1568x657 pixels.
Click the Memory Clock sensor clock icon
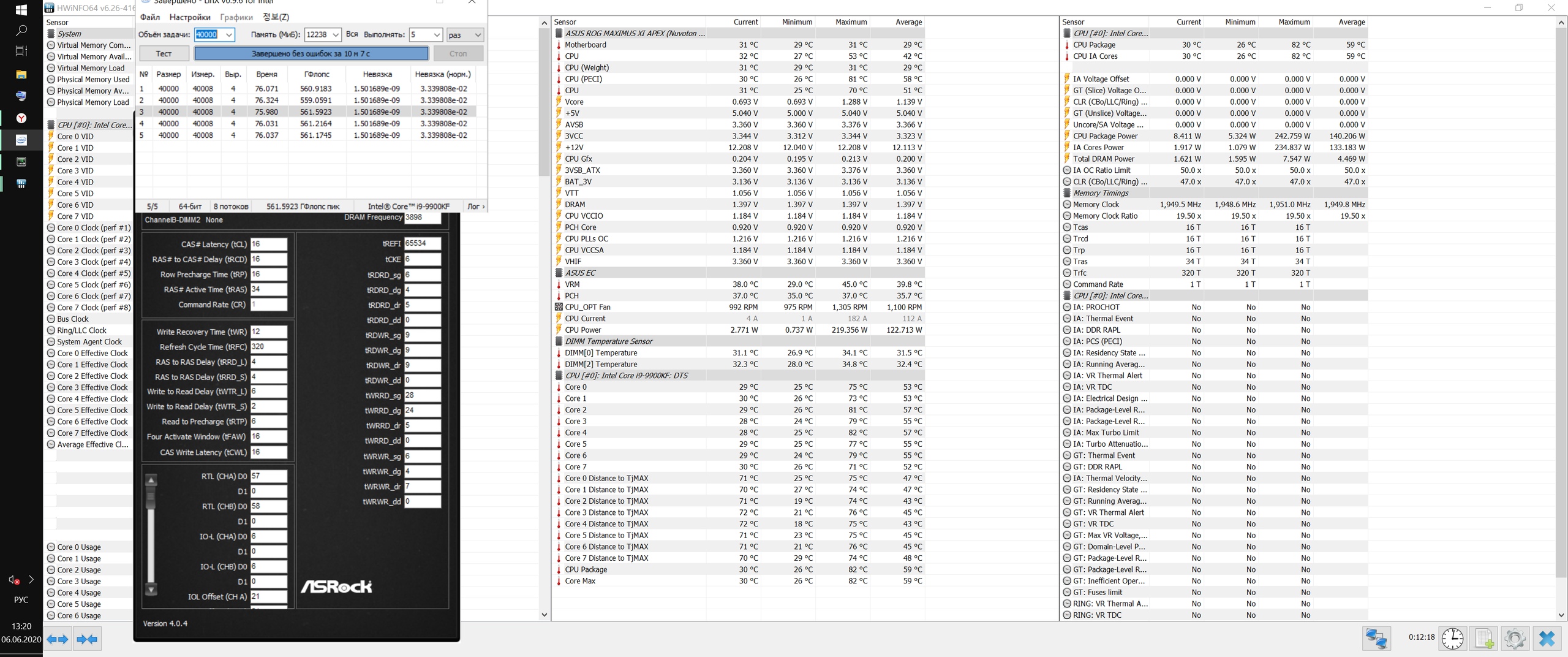[1067, 205]
